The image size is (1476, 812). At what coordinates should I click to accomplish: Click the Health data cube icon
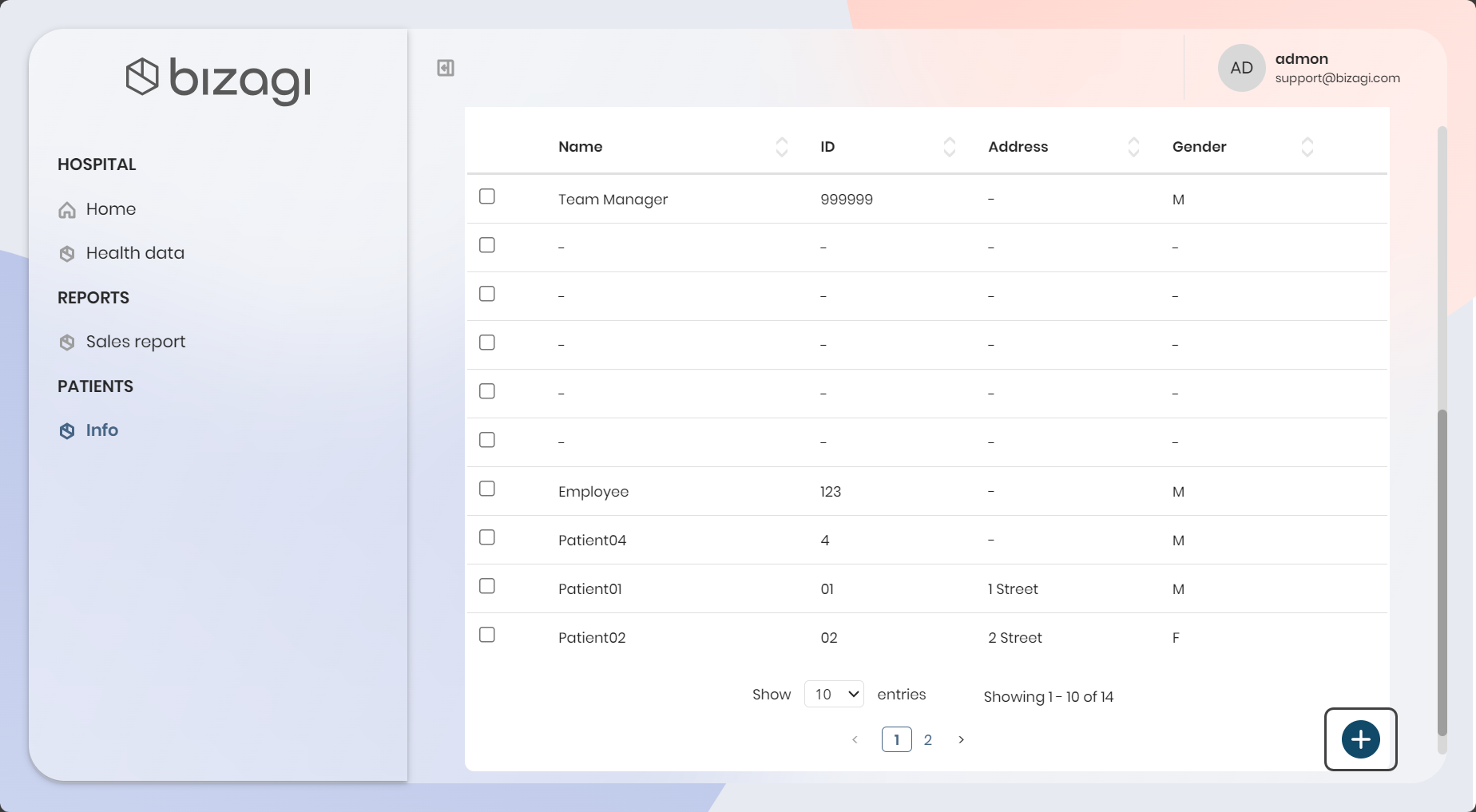(x=67, y=254)
